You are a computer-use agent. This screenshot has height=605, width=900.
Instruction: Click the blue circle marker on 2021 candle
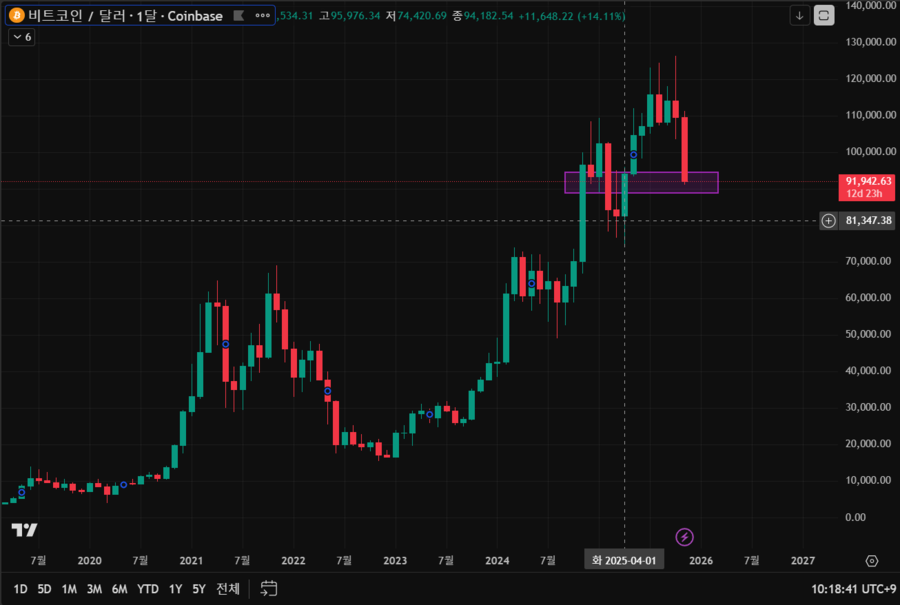pos(226,344)
